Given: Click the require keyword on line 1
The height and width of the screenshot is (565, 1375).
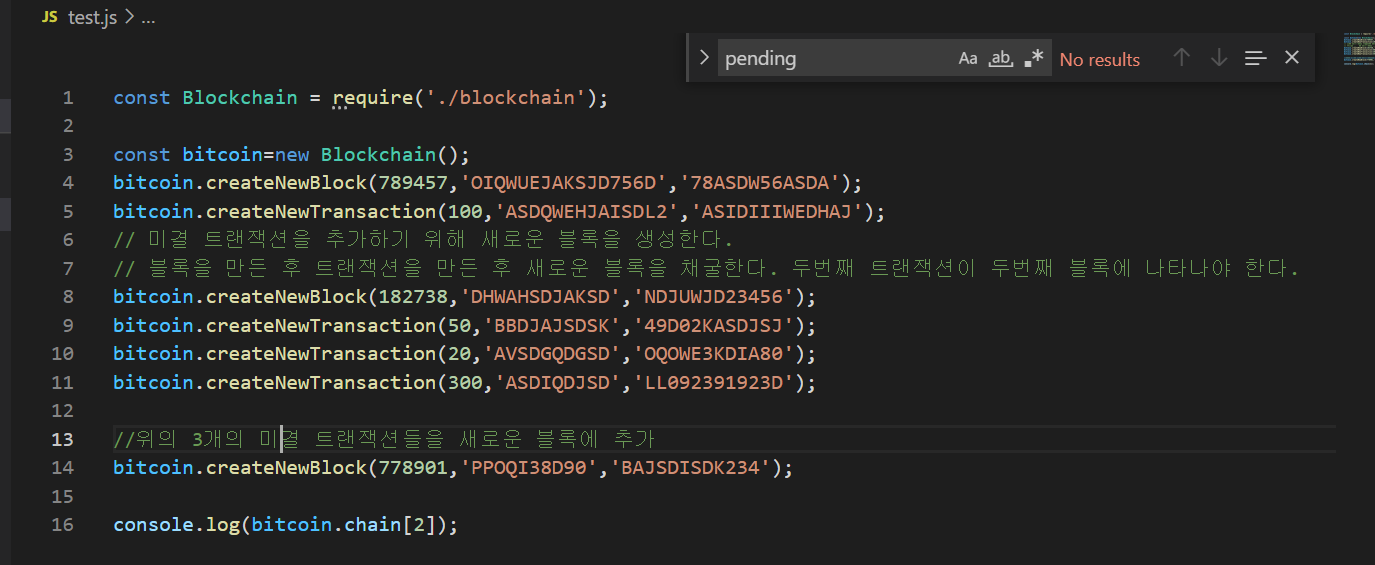Looking at the screenshot, I should [x=373, y=98].
